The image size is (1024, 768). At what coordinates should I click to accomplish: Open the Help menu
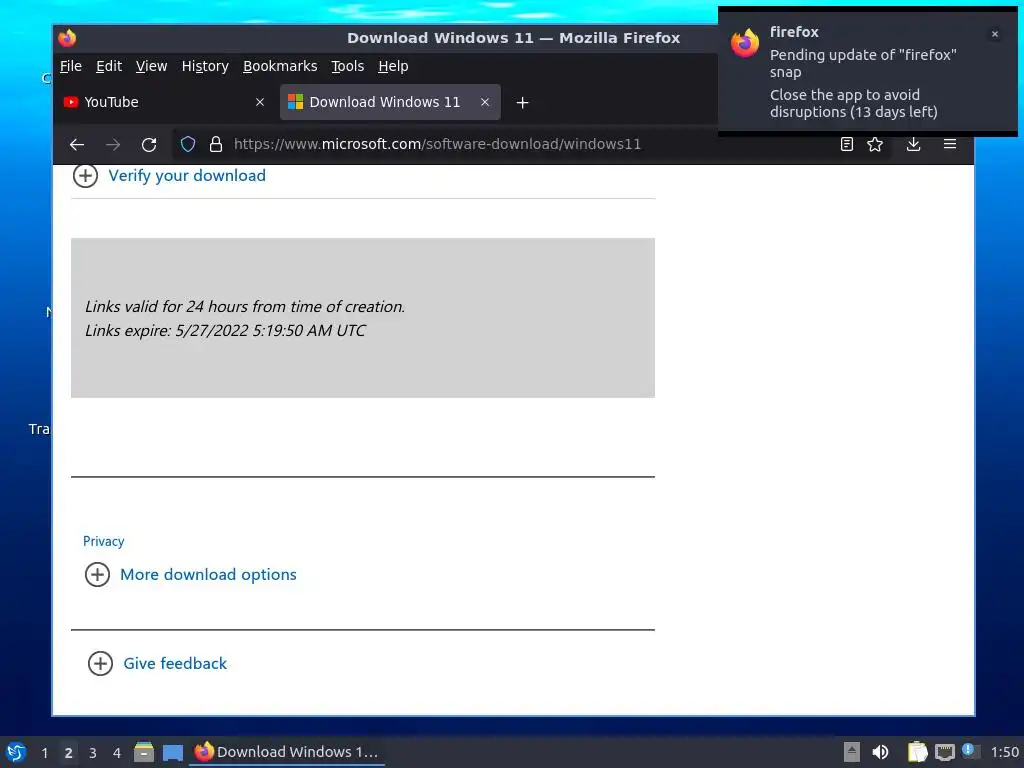tap(393, 66)
